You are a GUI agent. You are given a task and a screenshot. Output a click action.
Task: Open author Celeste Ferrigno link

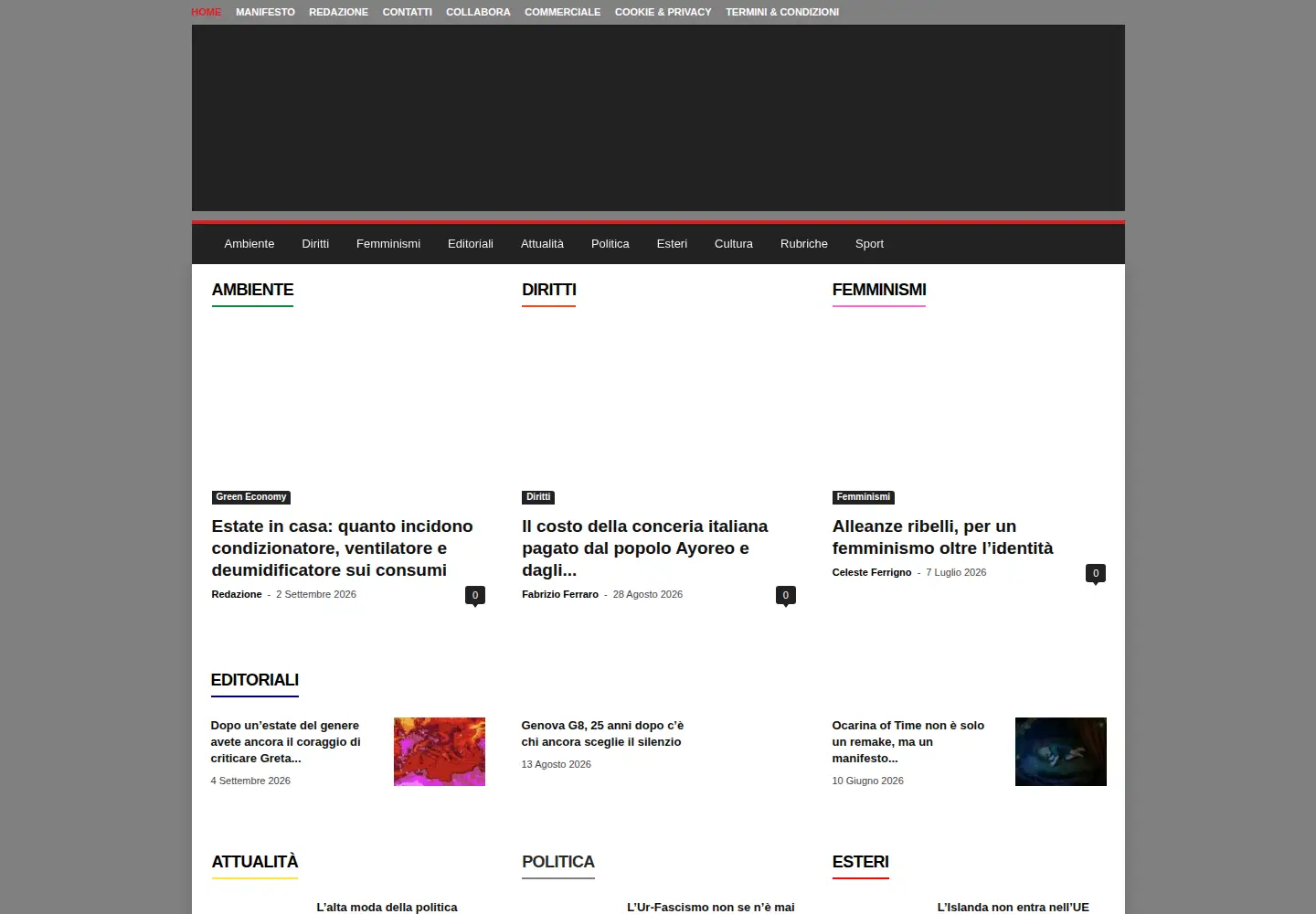(872, 572)
